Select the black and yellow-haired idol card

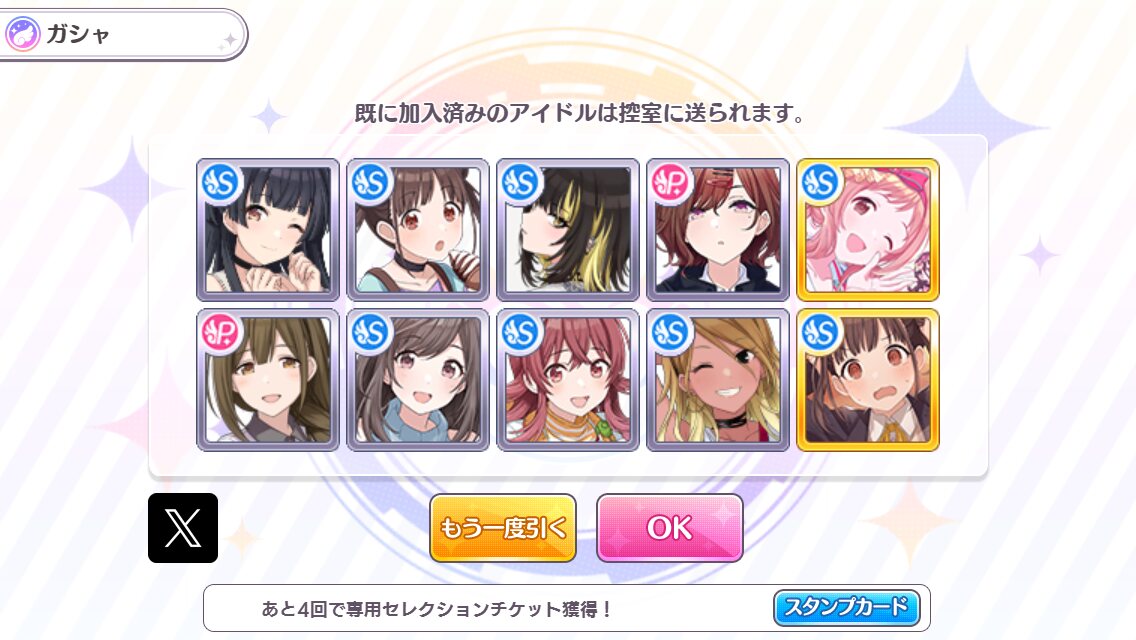(x=568, y=230)
